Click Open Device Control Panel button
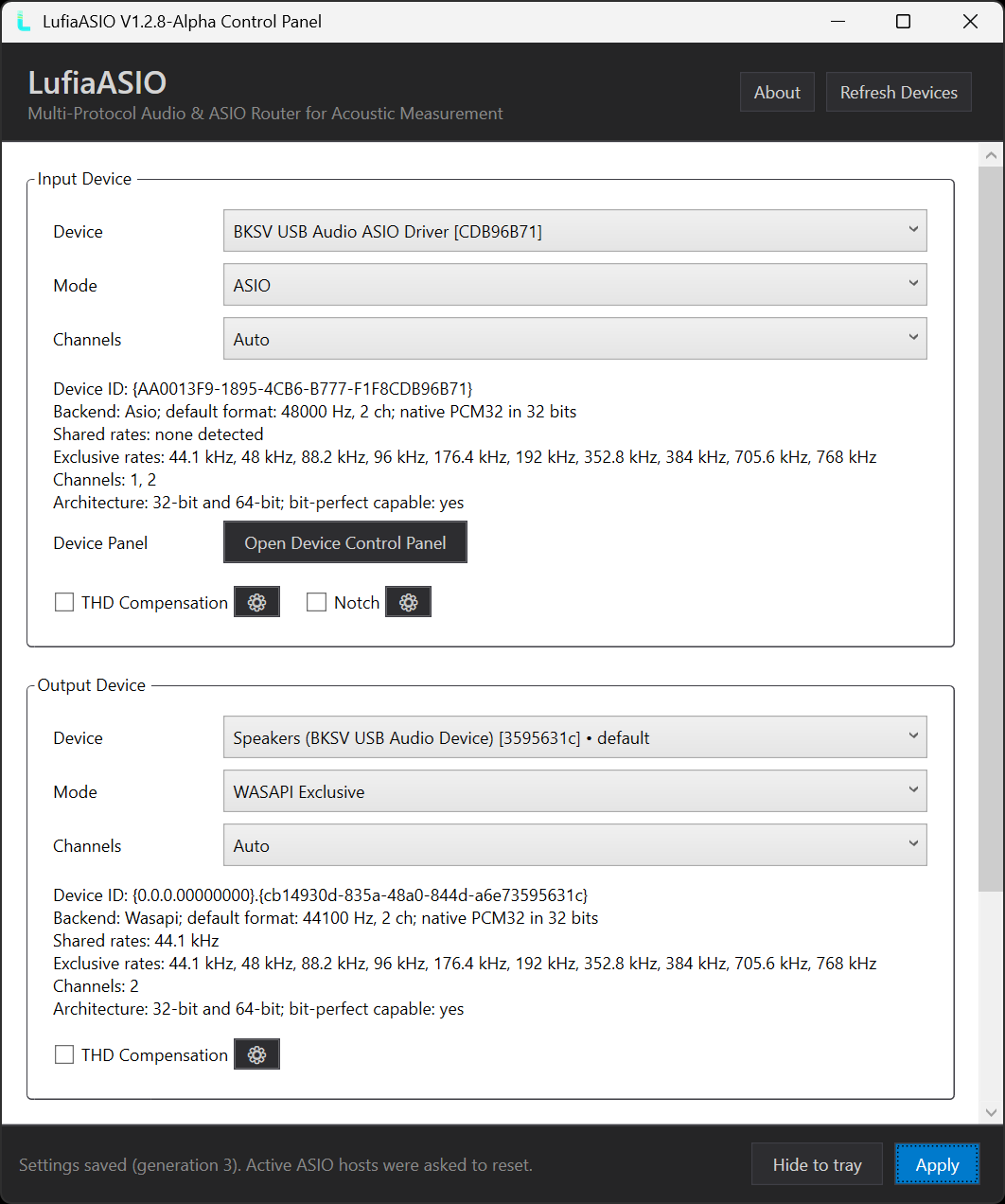The image size is (1005, 1204). 345,542
